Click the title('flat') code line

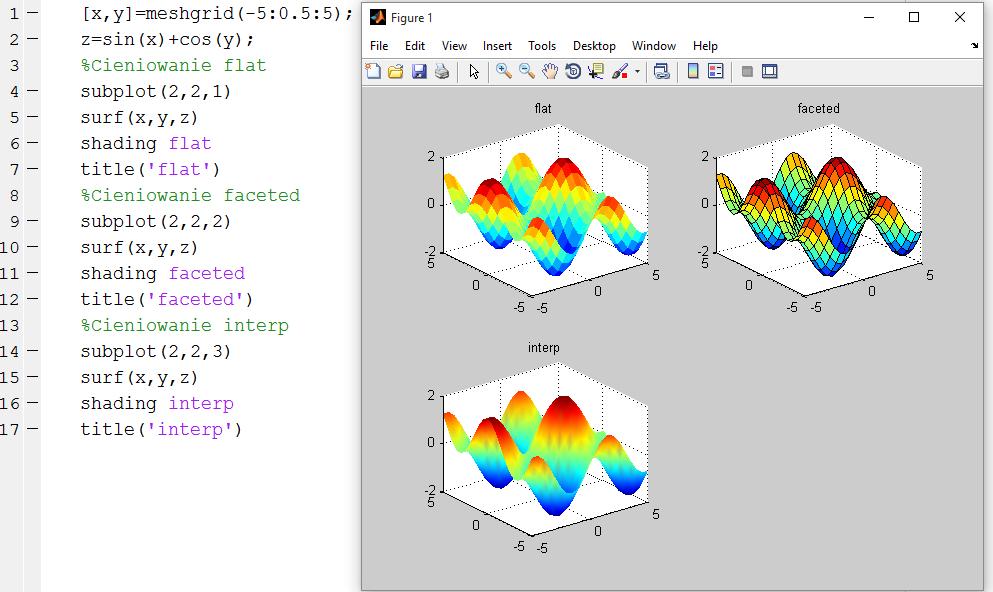150,169
